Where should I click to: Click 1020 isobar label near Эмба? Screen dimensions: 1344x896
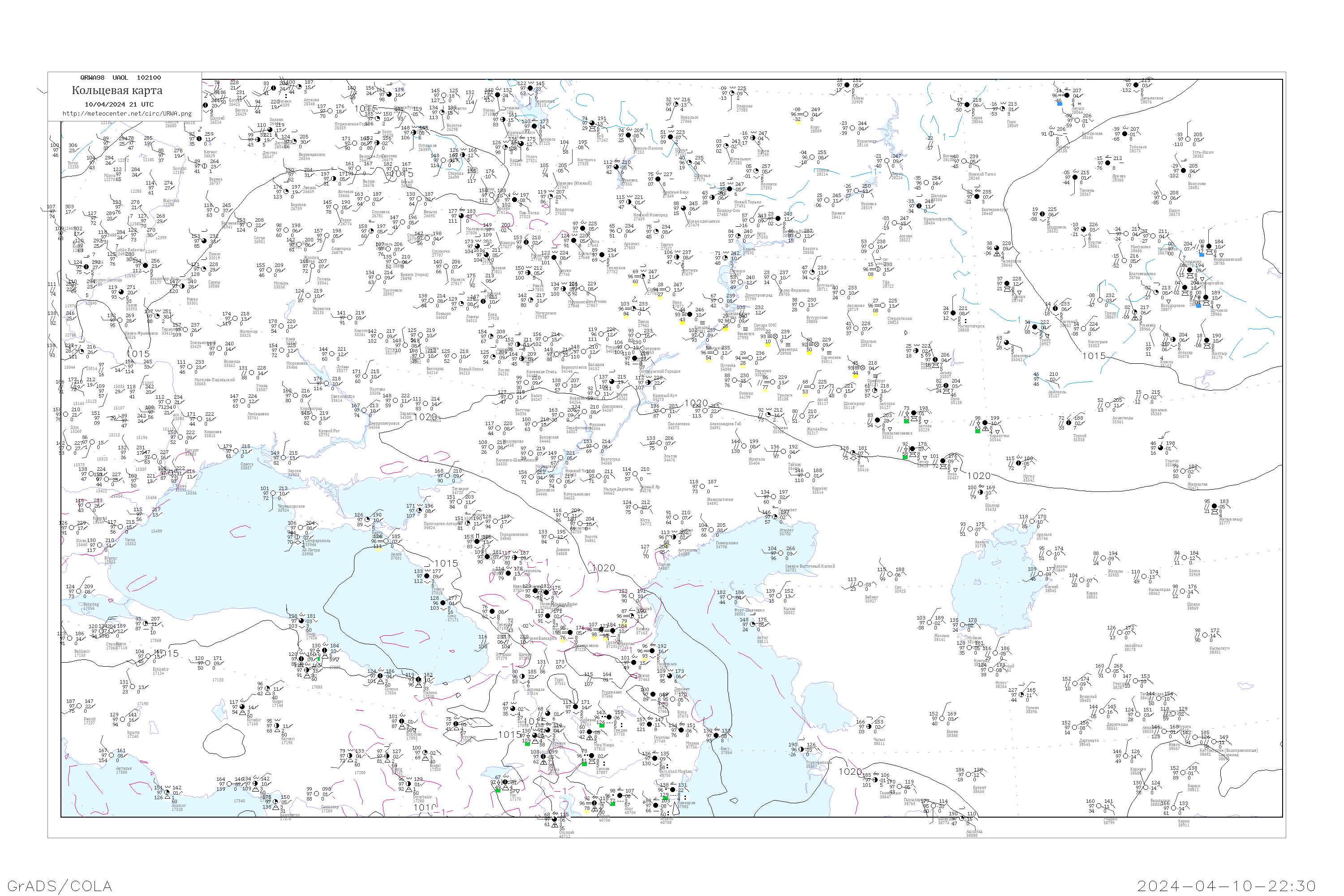click(978, 476)
